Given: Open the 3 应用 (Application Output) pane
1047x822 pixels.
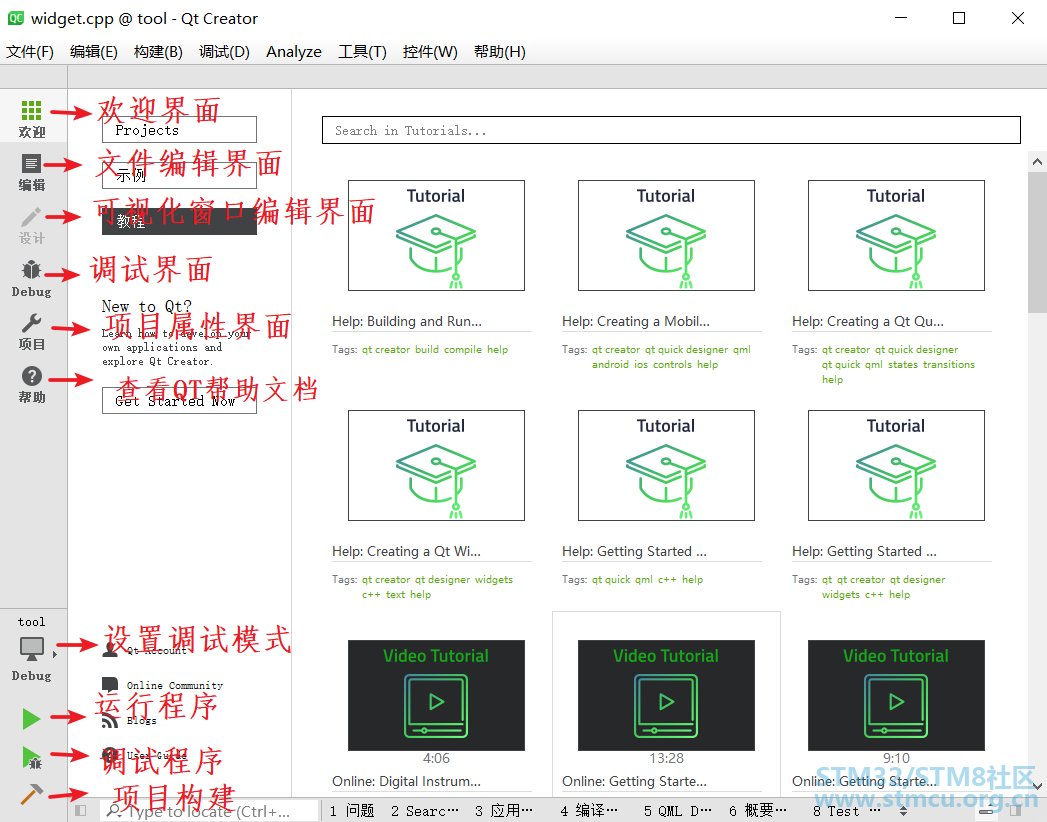Looking at the screenshot, I should coord(504,811).
